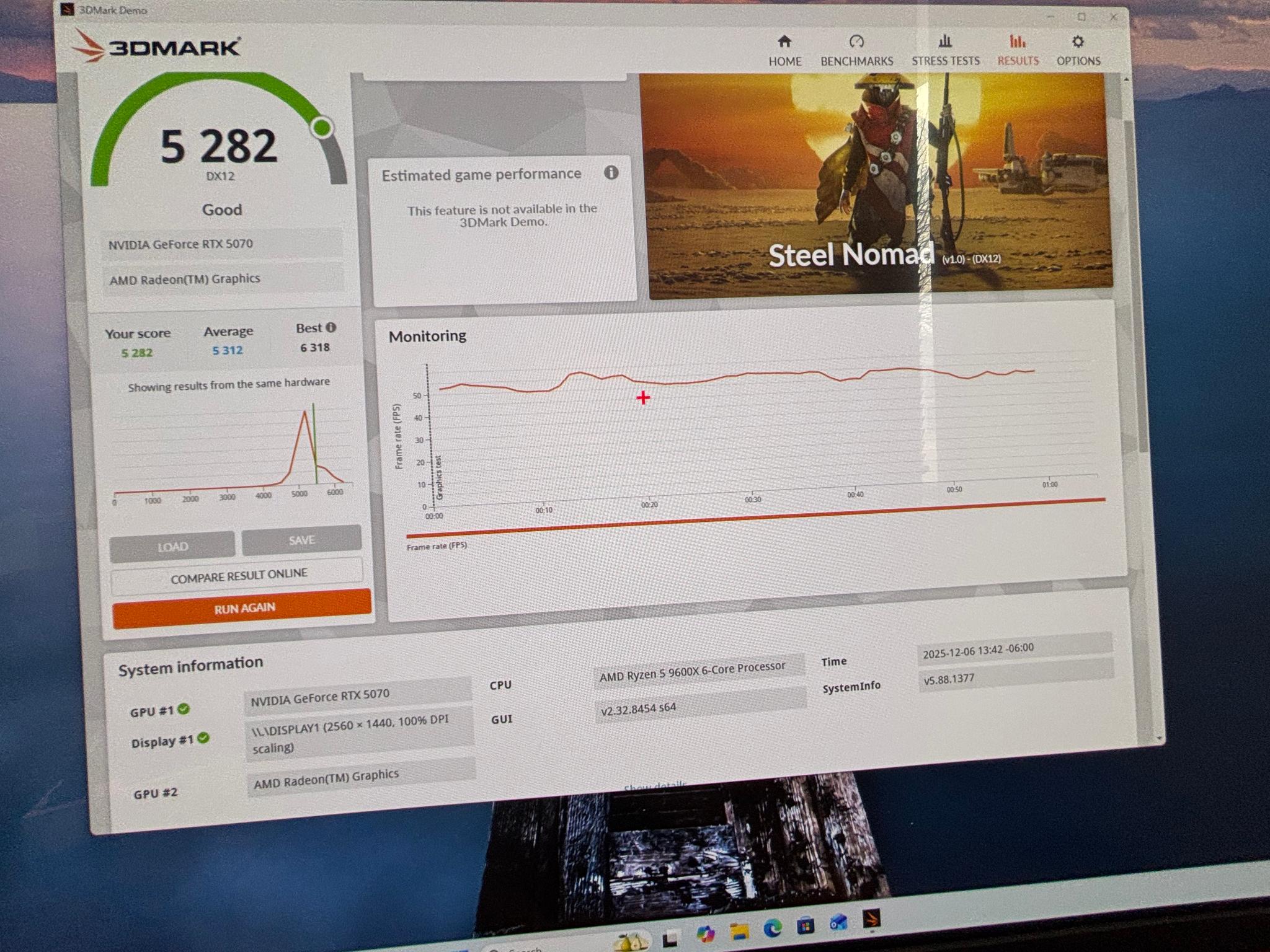Click the score gauge green knob
Image resolution: width=1270 pixels, height=952 pixels.
click(x=322, y=128)
